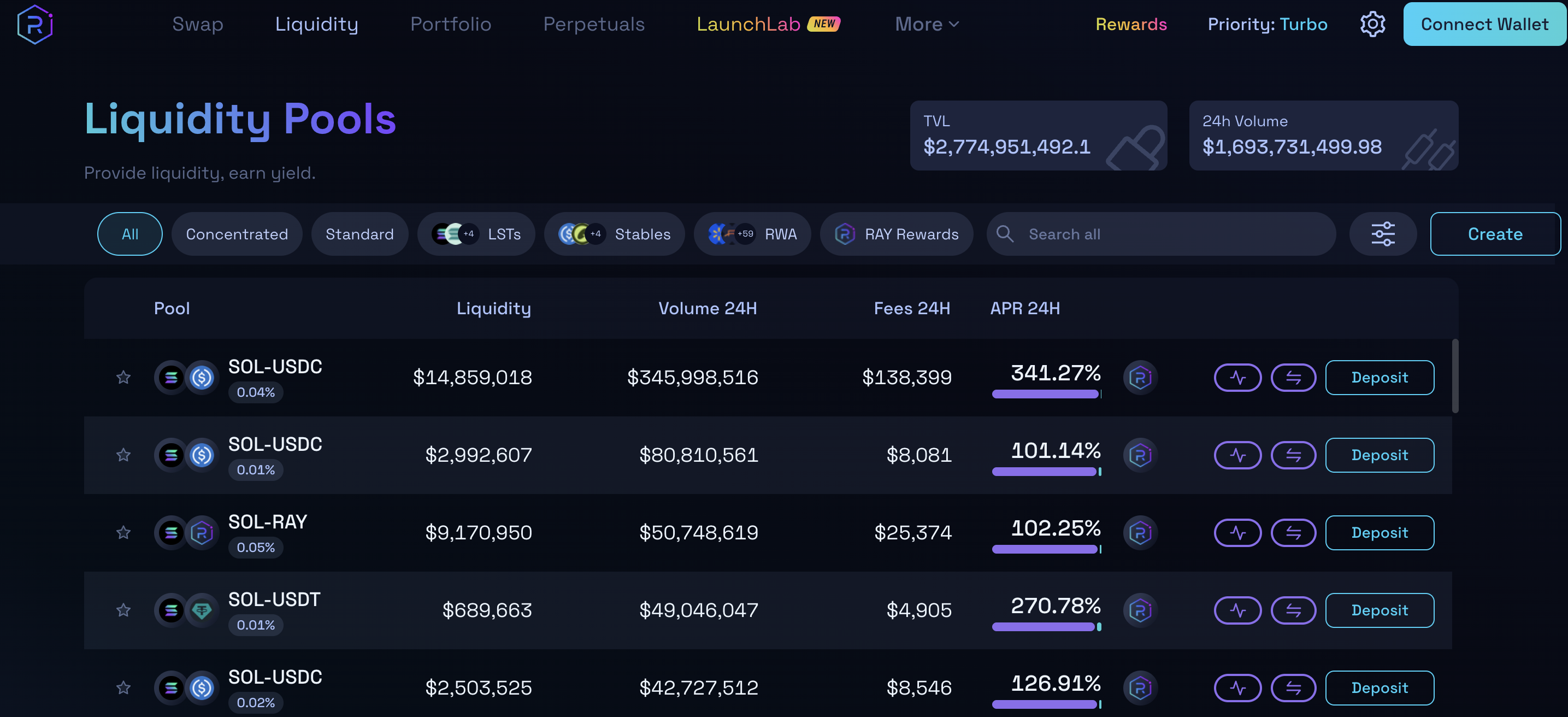Viewport: 1568px width, 717px height.
Task: Click RAY reward icon in SOL-USDT row
Action: [x=1140, y=610]
